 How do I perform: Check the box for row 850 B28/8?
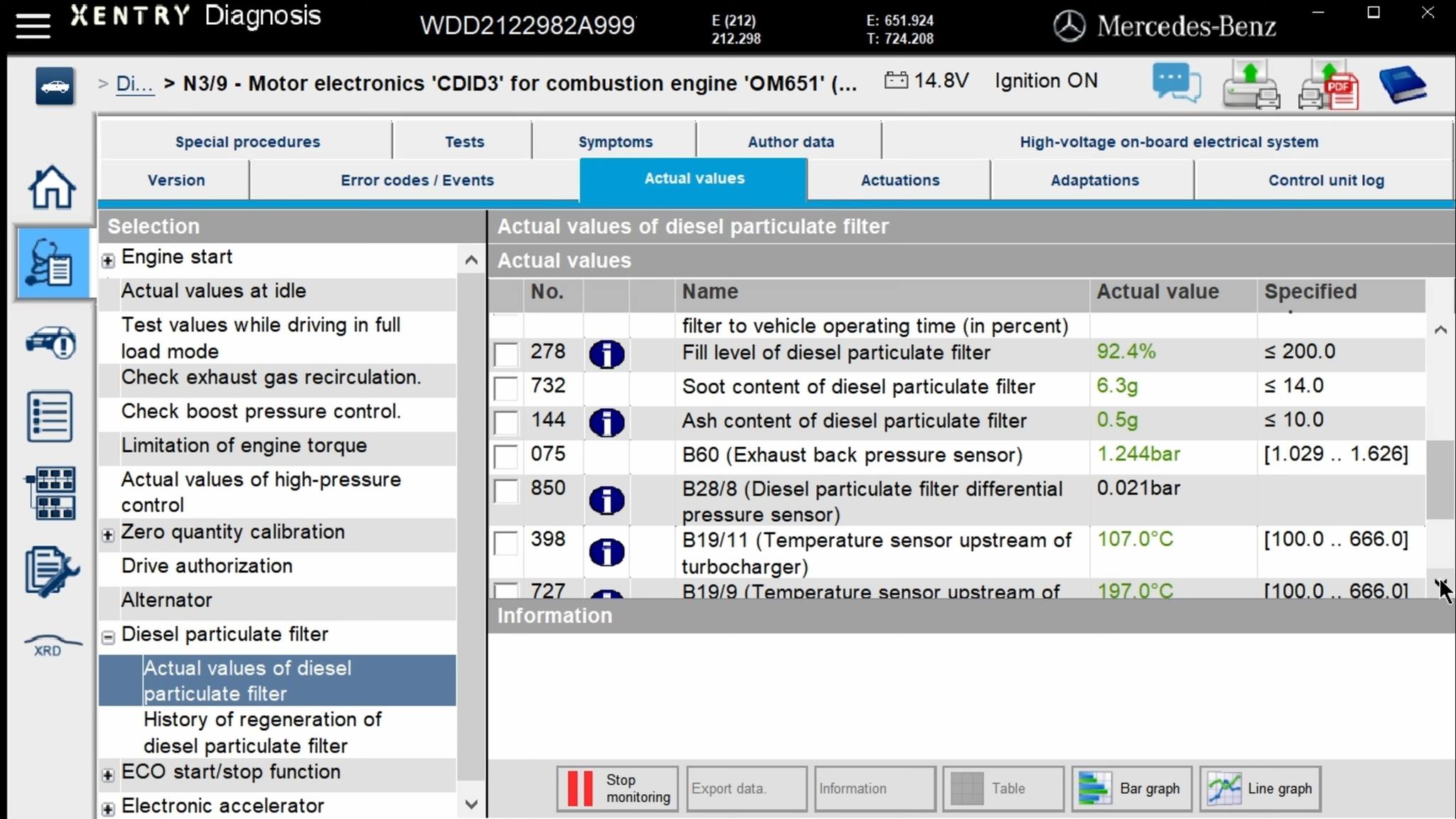click(506, 491)
